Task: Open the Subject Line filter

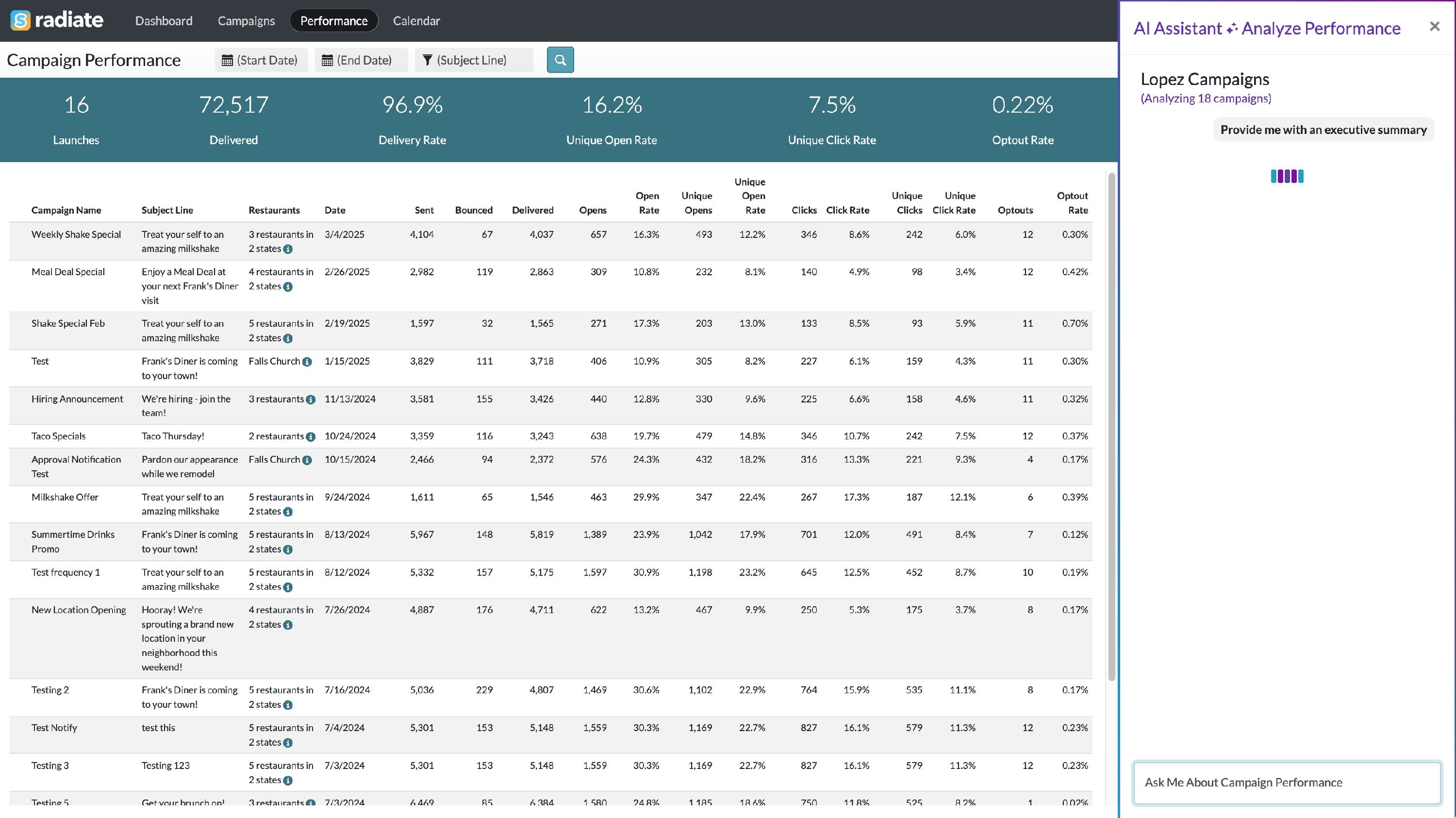Action: (x=473, y=60)
